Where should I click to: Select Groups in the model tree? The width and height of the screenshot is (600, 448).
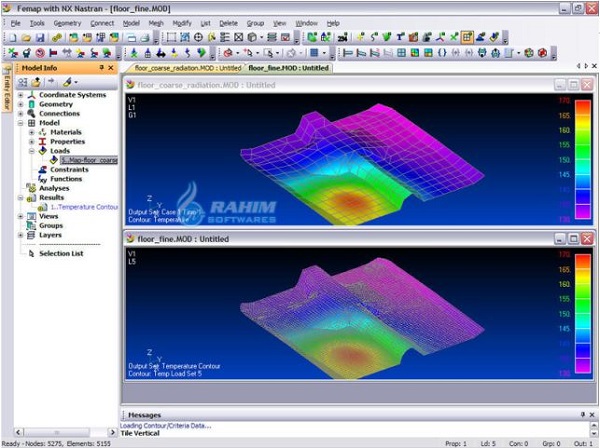pos(51,226)
